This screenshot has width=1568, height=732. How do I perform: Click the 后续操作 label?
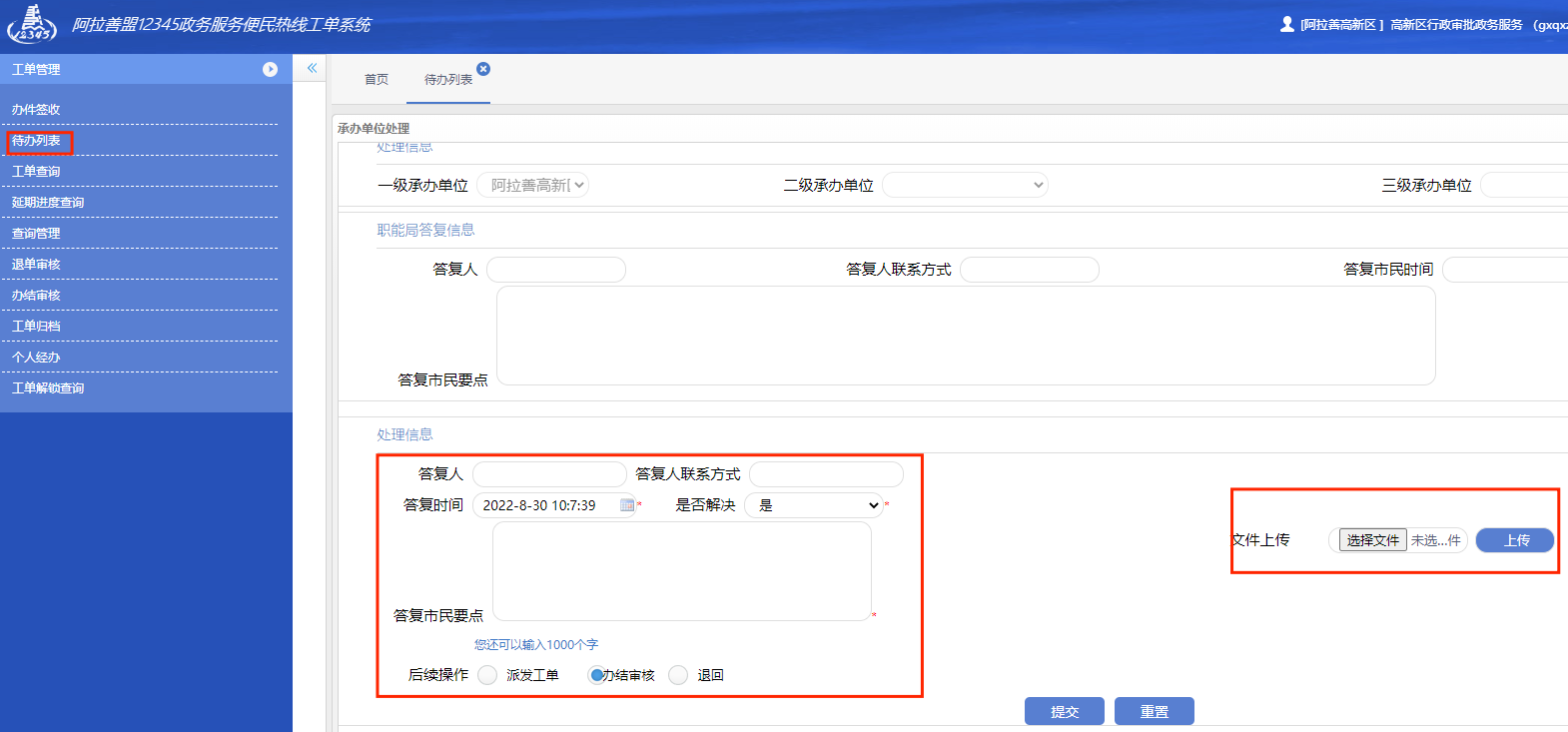pyautogui.click(x=438, y=675)
